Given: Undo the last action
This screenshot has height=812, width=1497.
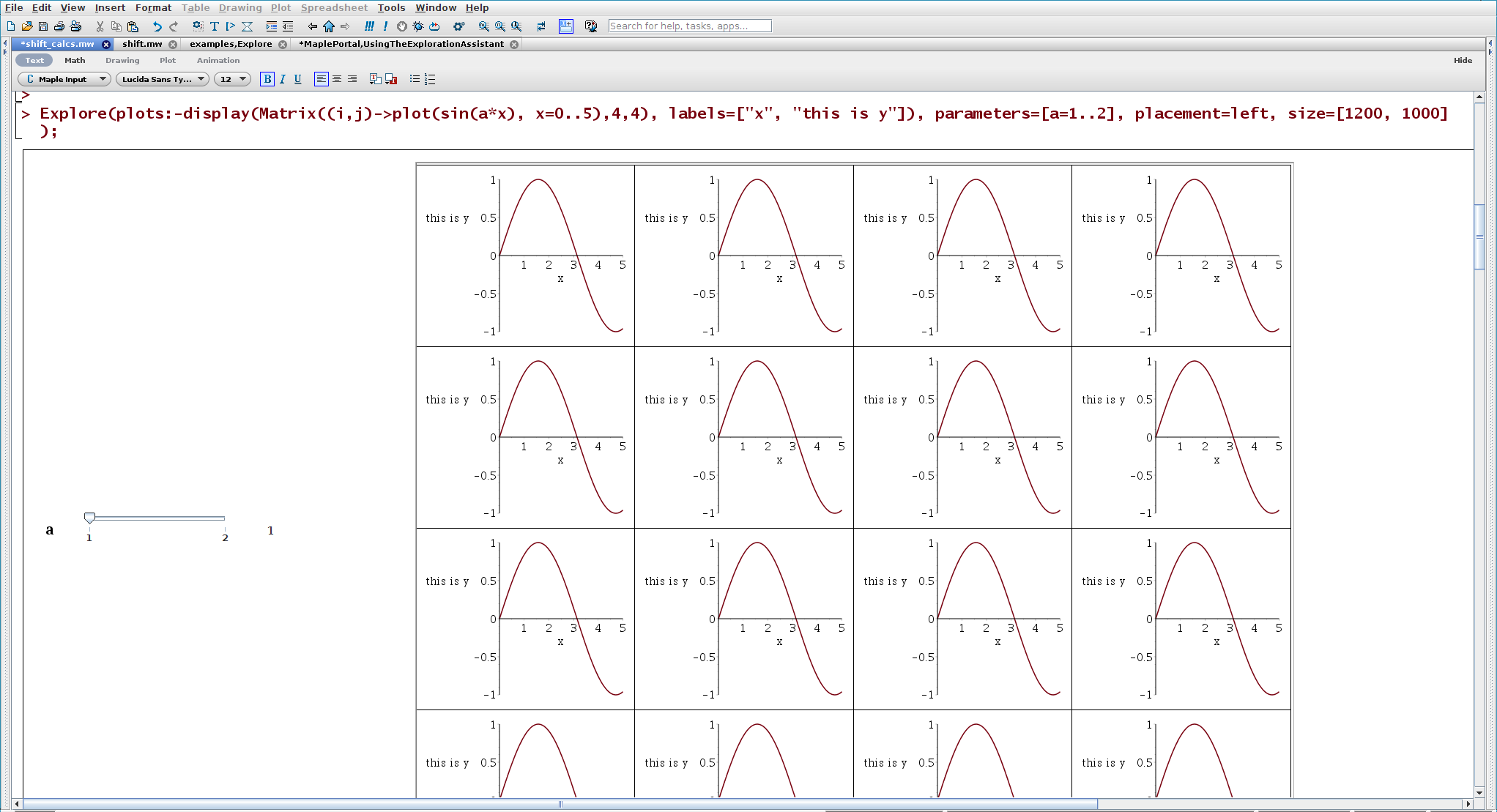Looking at the screenshot, I should [x=157, y=26].
